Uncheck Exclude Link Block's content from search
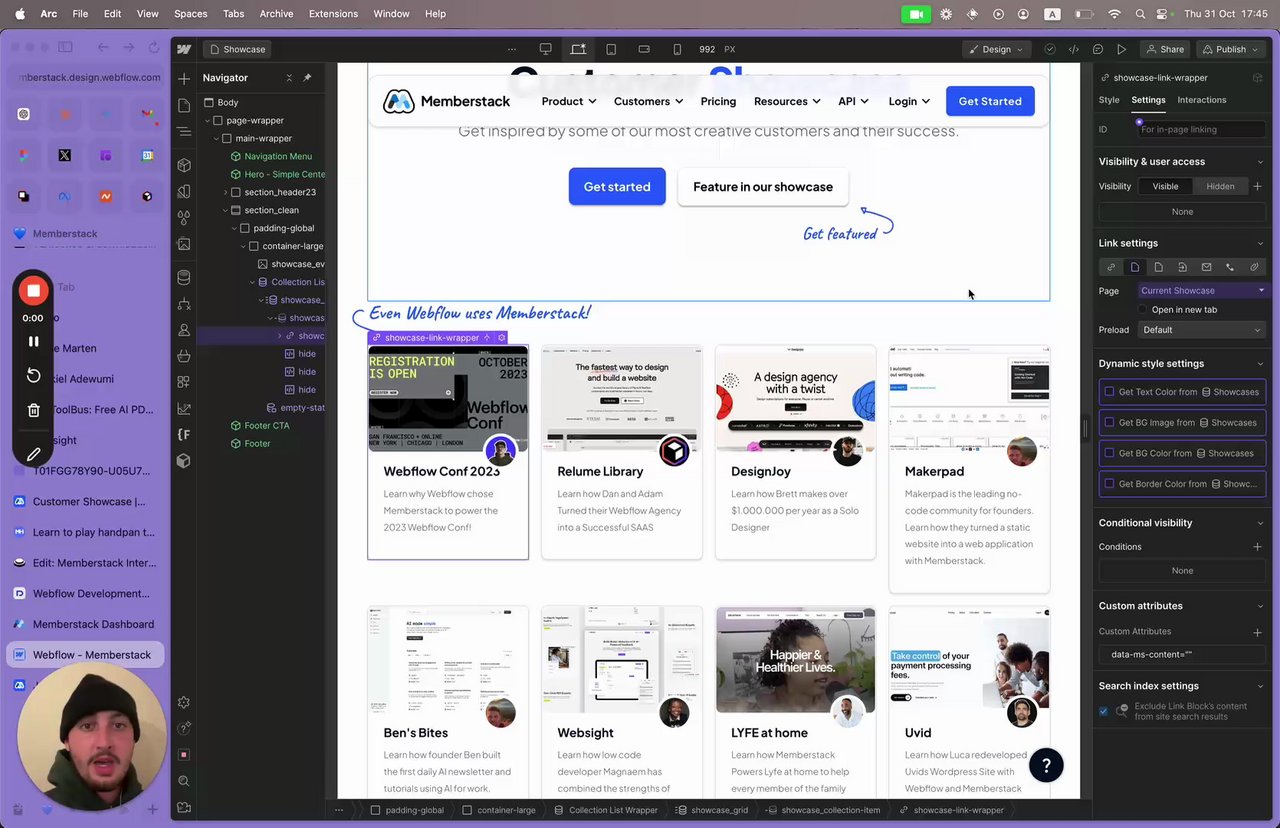This screenshot has height=828, width=1280. click(1104, 711)
